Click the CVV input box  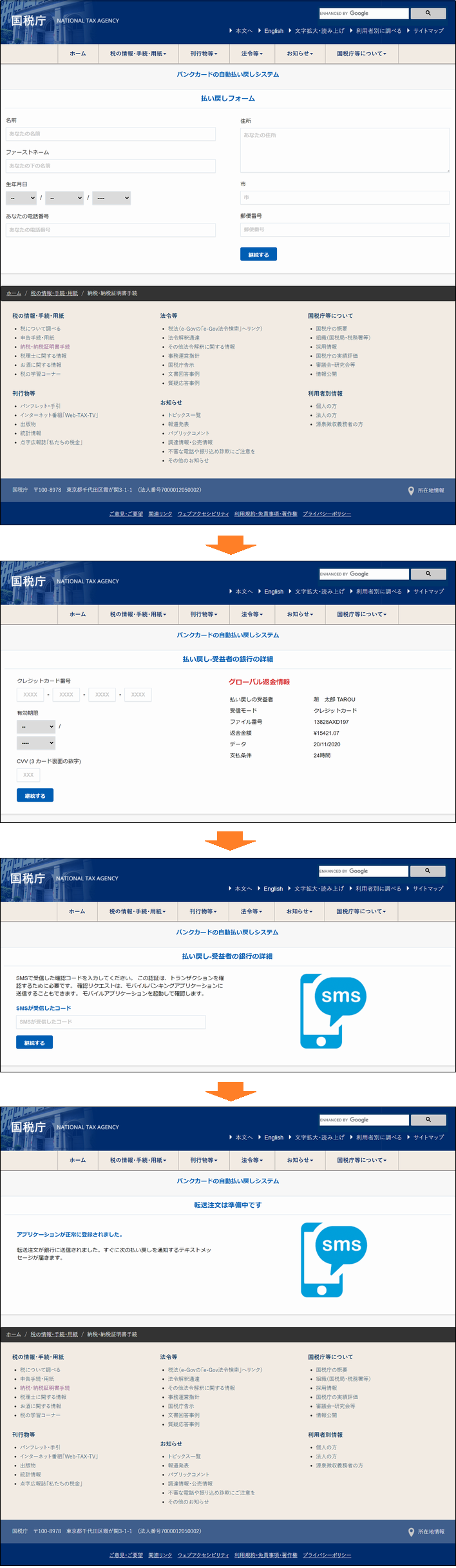(x=28, y=775)
